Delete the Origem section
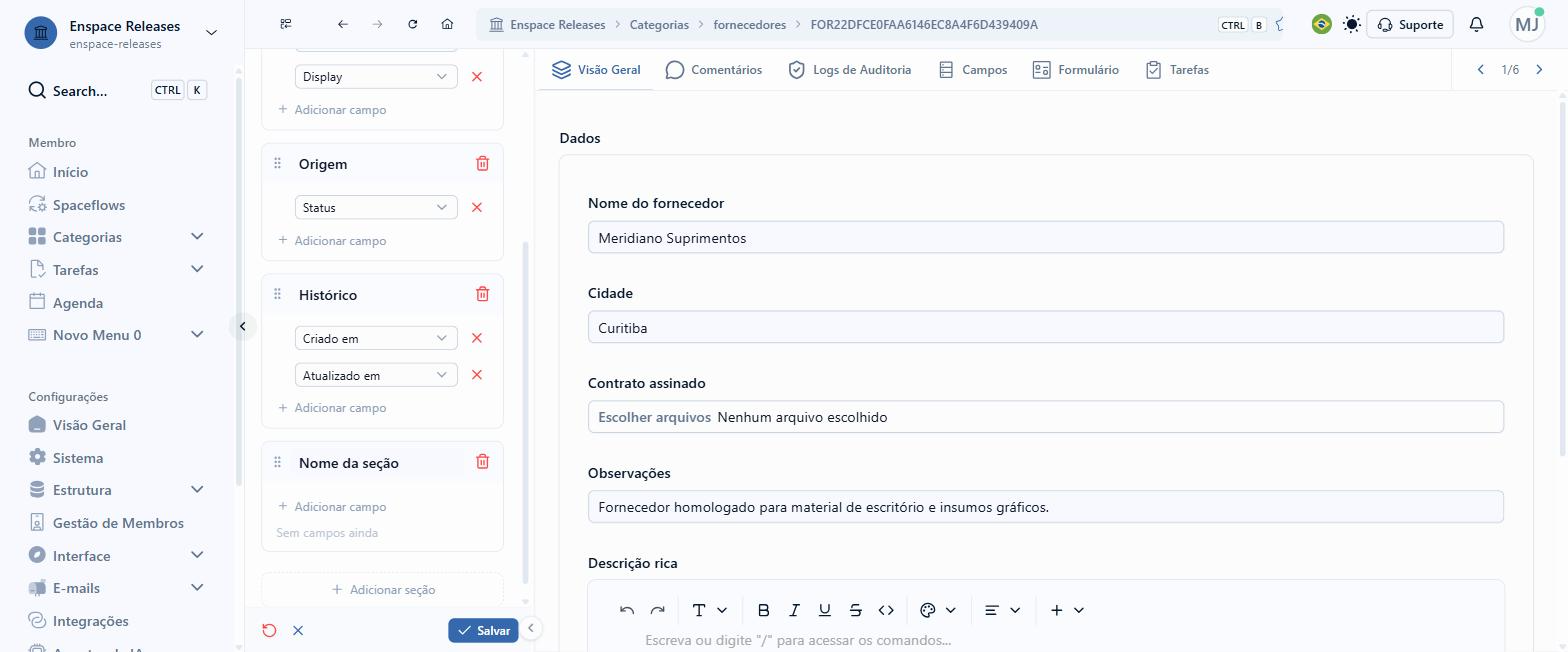1568x652 pixels. point(482,163)
